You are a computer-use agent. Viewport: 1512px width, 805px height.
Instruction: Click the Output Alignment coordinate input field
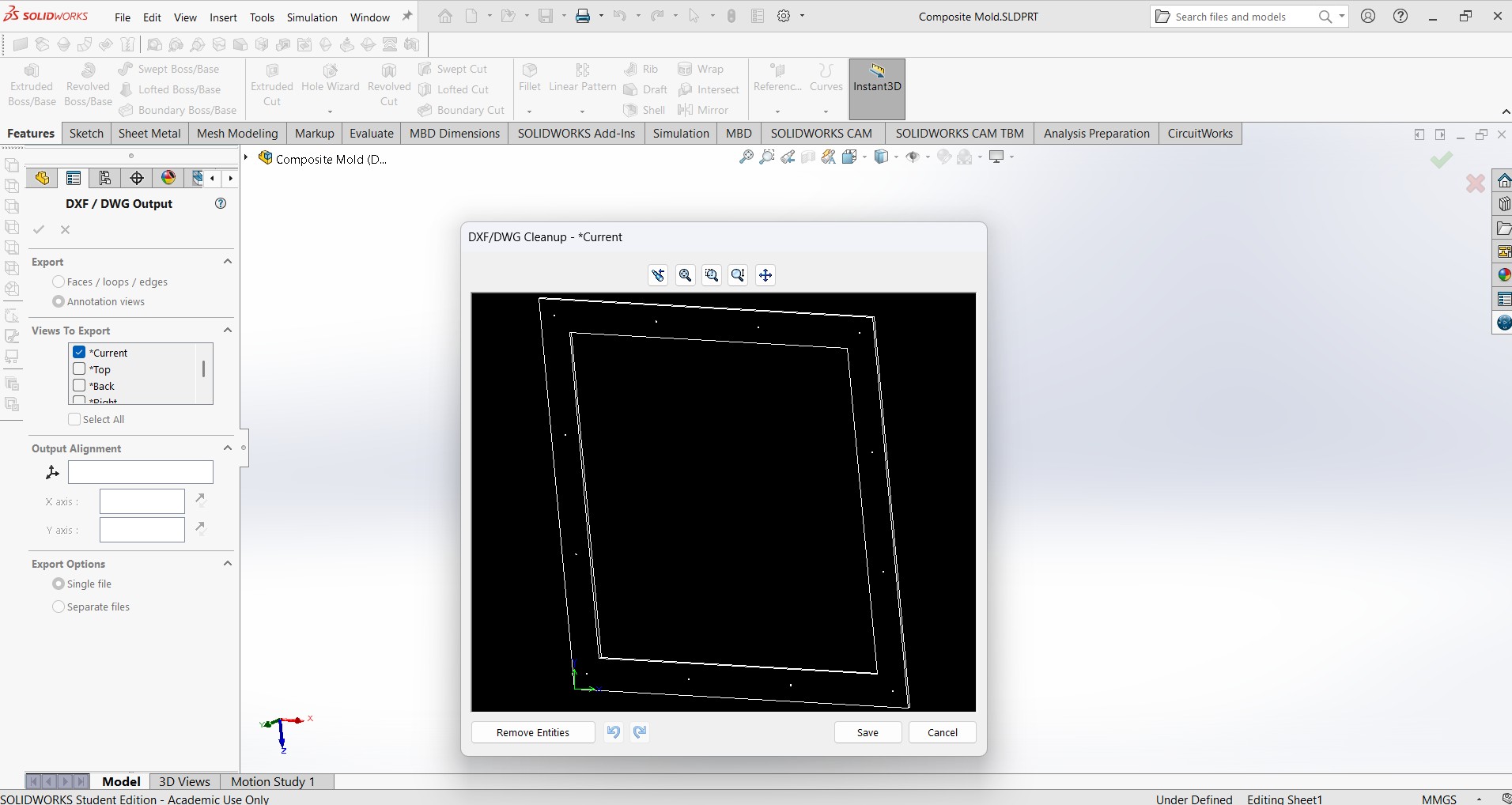pyautogui.click(x=141, y=472)
